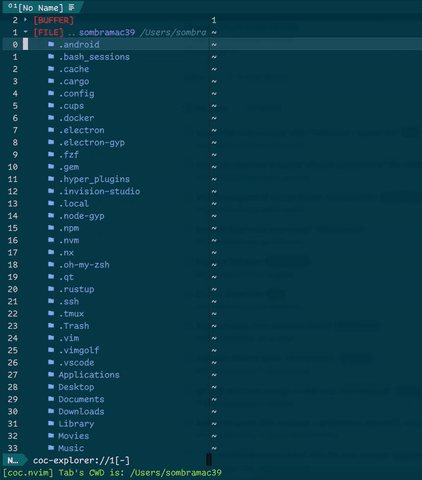
Task: Select the .vimgolf folder row
Action: [105, 350]
